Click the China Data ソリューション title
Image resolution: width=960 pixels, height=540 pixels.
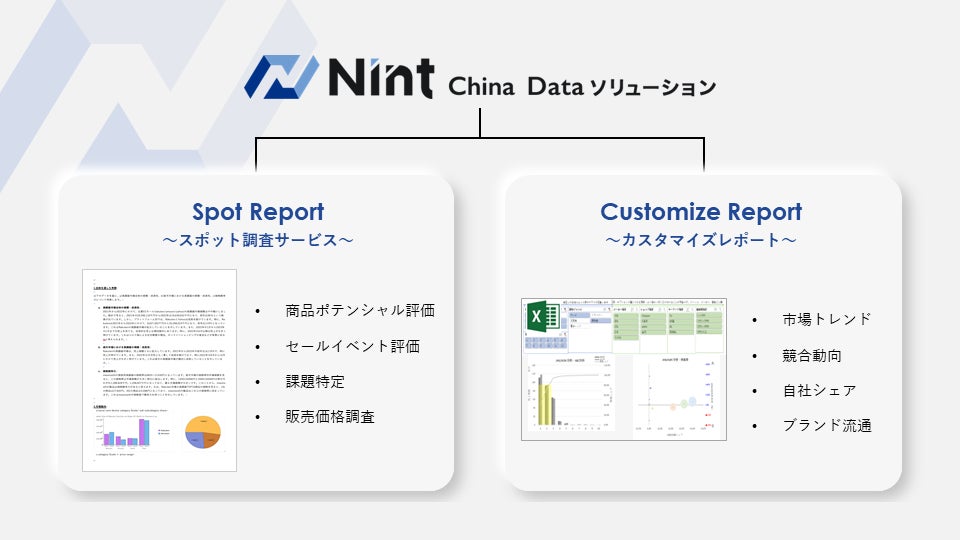click(x=582, y=86)
